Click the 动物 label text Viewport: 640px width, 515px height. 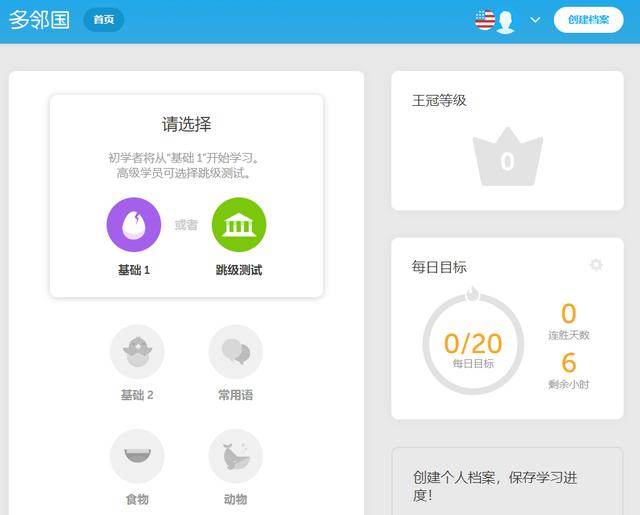(236, 499)
